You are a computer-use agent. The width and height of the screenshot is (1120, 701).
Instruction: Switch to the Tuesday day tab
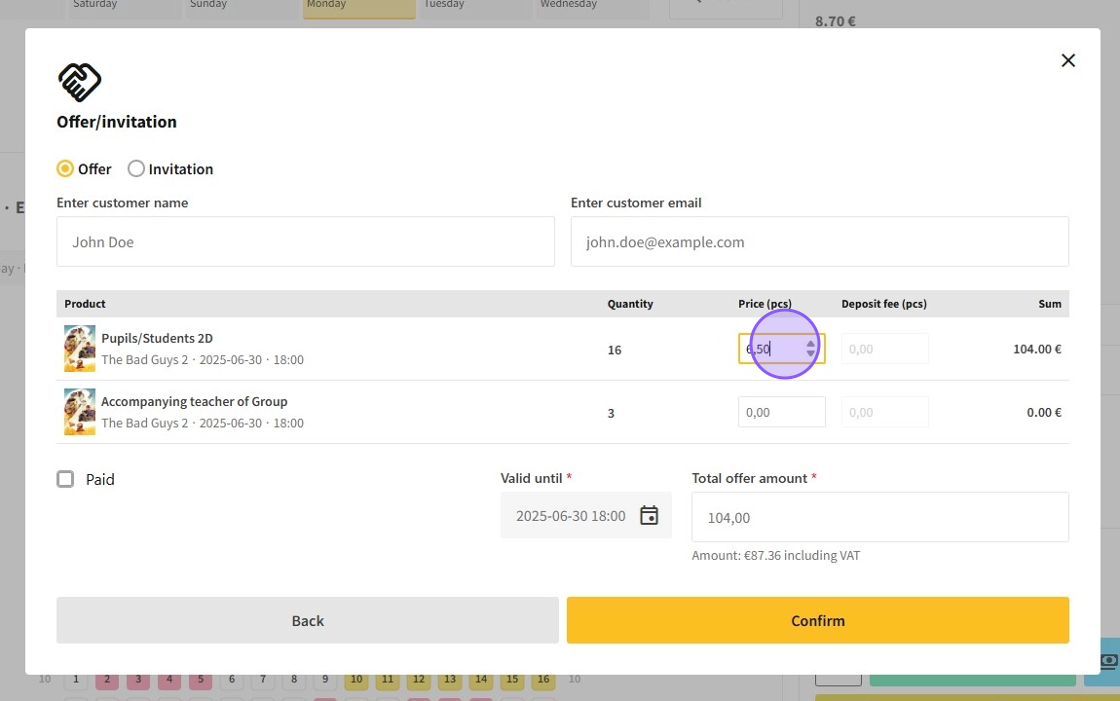(x=475, y=8)
